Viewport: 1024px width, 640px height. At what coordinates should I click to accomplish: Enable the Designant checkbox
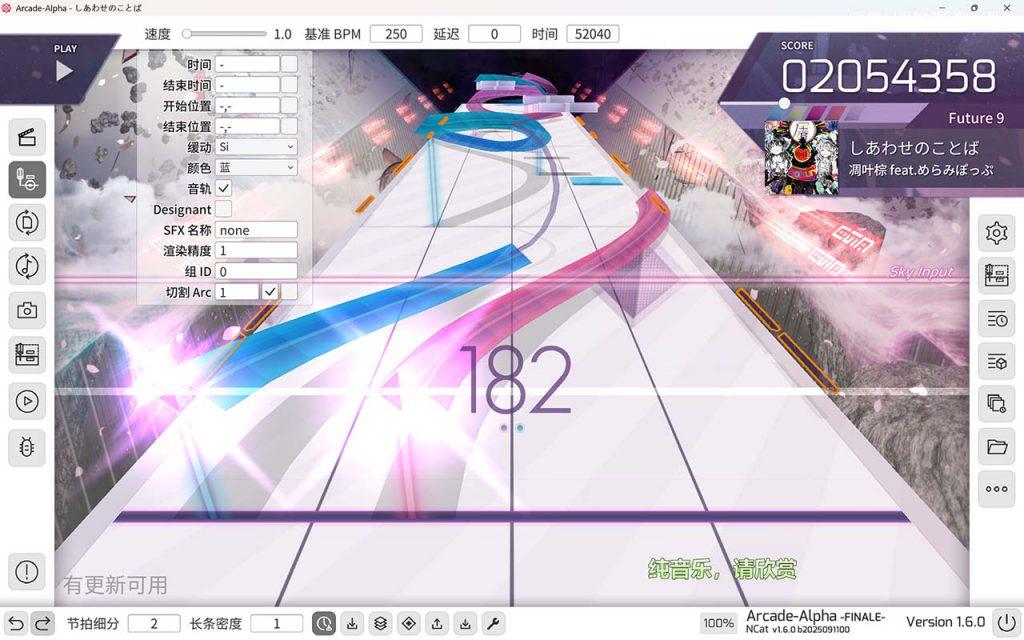tap(224, 210)
